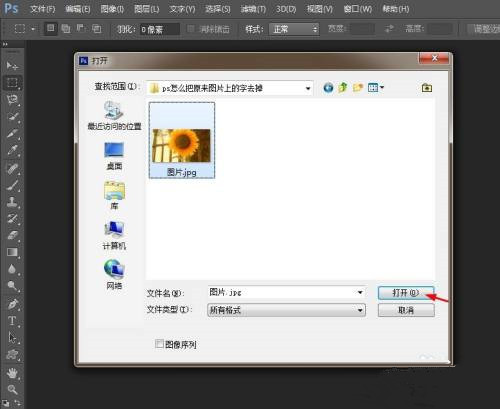
Task: Open the Style (样式) dropdown in options bar
Action: 294,29
